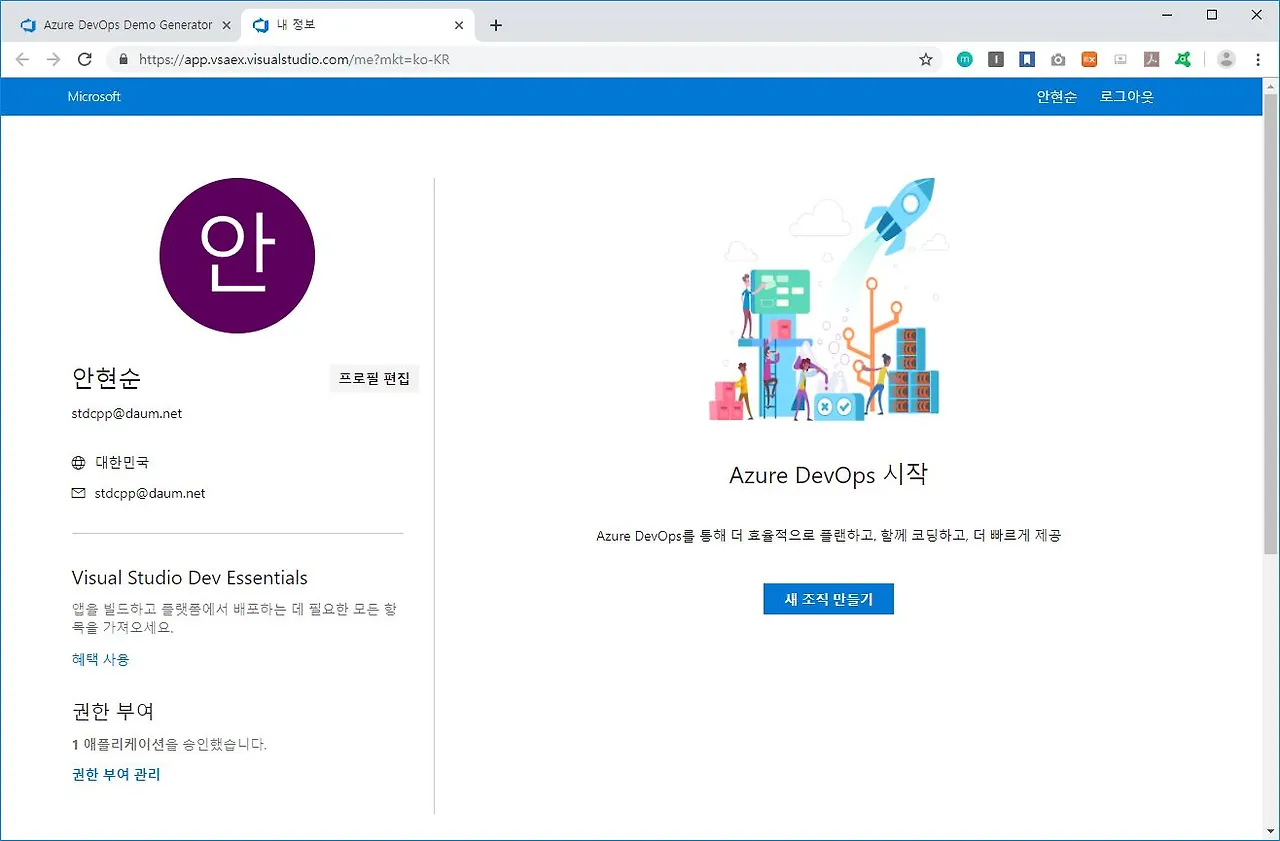Minimize the browser window
Screen dimensions: 1280x841
1166,15
